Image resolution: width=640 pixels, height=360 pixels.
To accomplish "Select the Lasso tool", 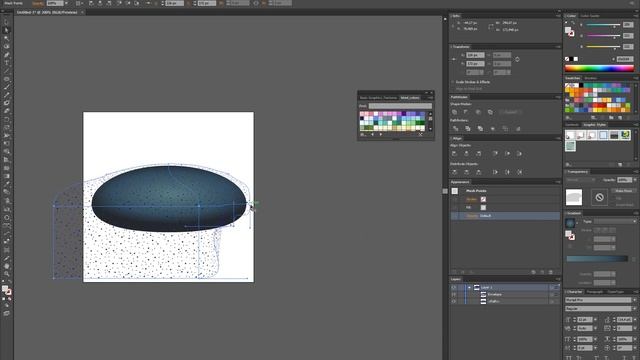I will coord(6,47).
